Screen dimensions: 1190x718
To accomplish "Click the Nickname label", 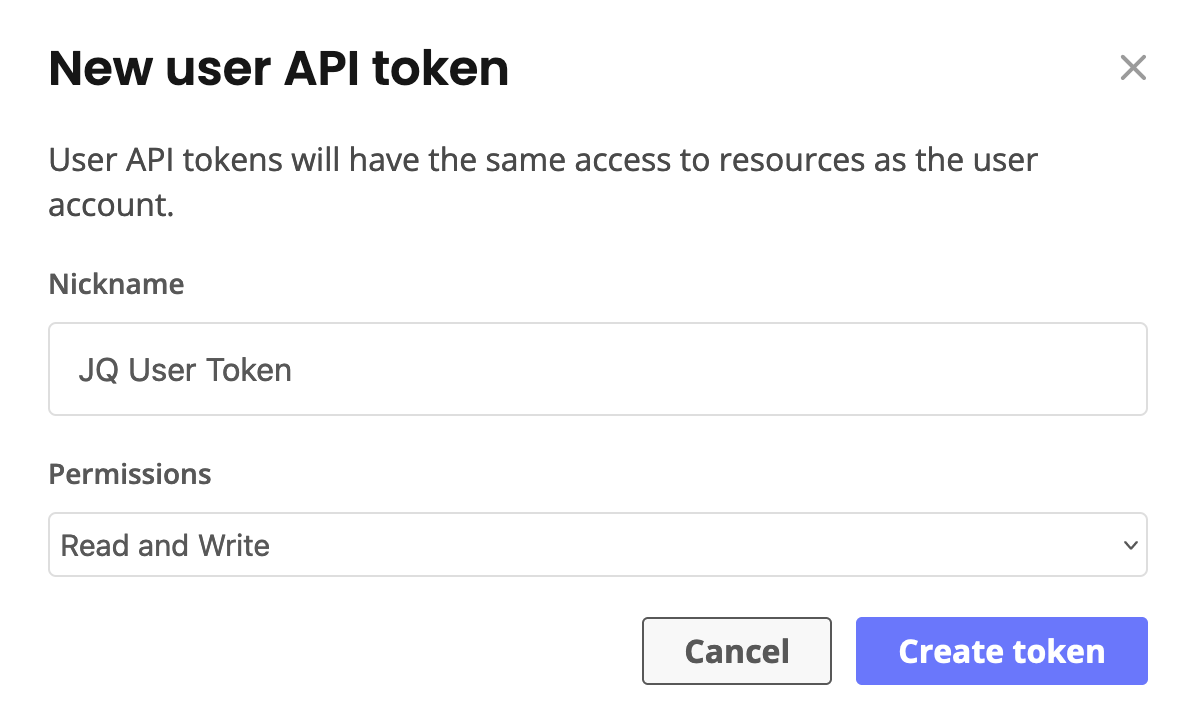I will click(116, 284).
